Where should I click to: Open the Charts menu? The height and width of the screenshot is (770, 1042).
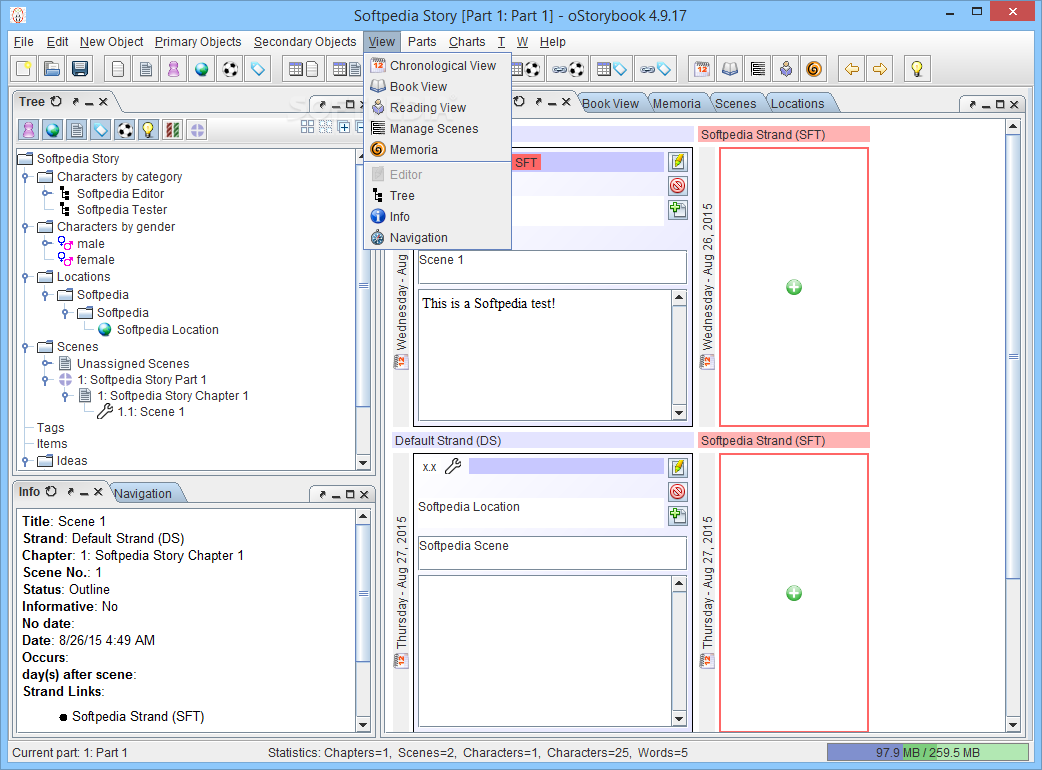[x=467, y=42]
